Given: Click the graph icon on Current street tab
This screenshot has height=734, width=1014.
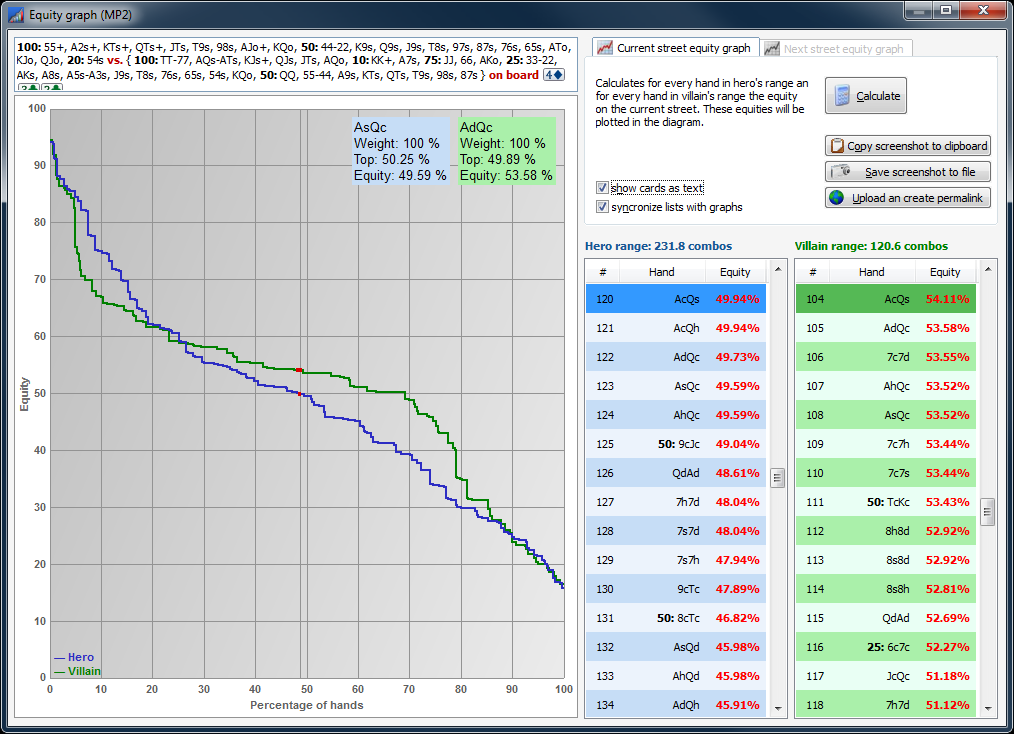Looking at the screenshot, I should point(605,48).
